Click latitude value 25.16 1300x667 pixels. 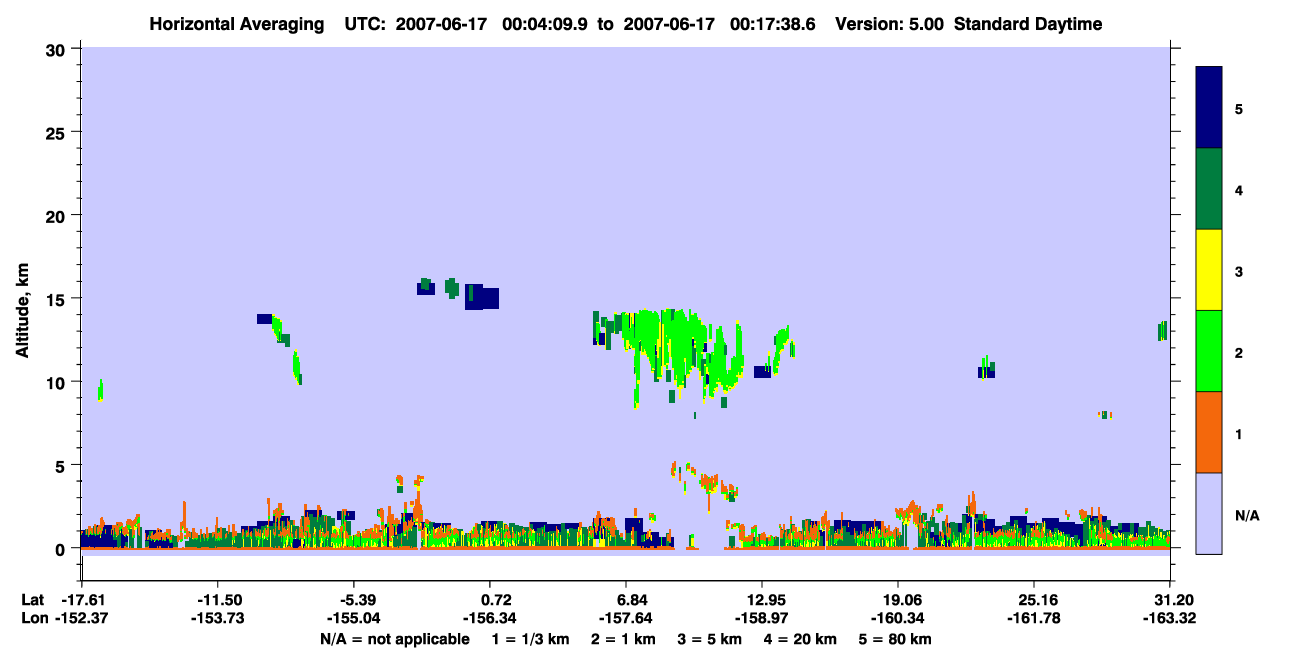[x=1040, y=600]
